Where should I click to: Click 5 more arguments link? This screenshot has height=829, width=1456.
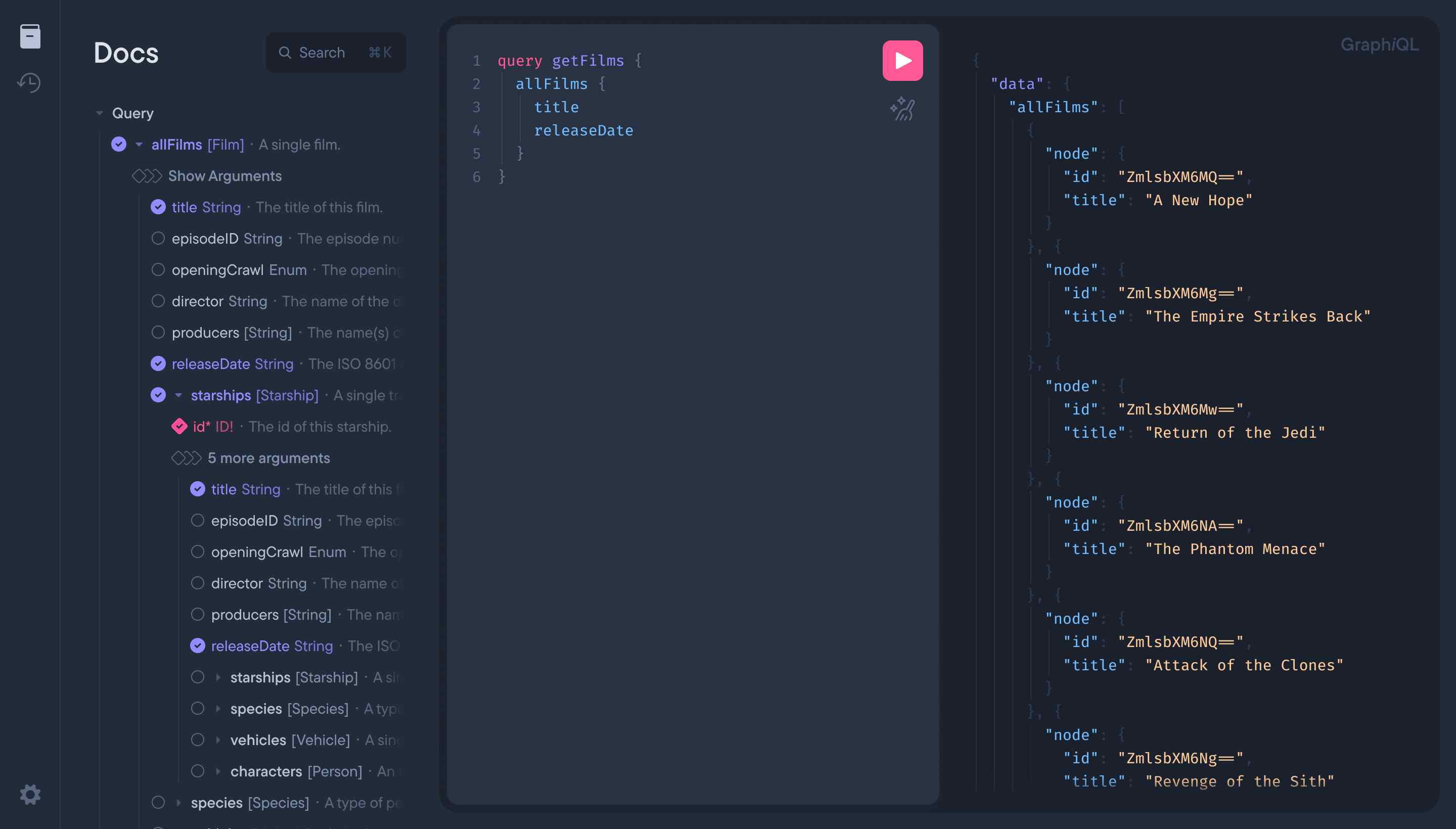click(268, 458)
